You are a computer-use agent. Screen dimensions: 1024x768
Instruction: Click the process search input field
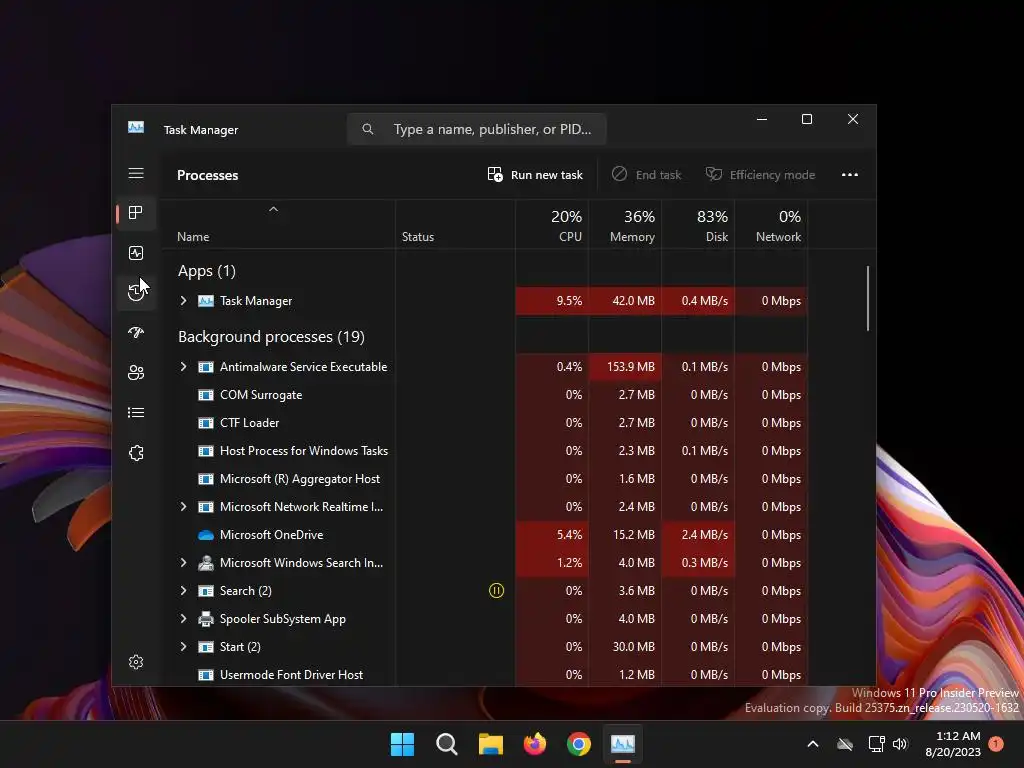click(x=477, y=129)
